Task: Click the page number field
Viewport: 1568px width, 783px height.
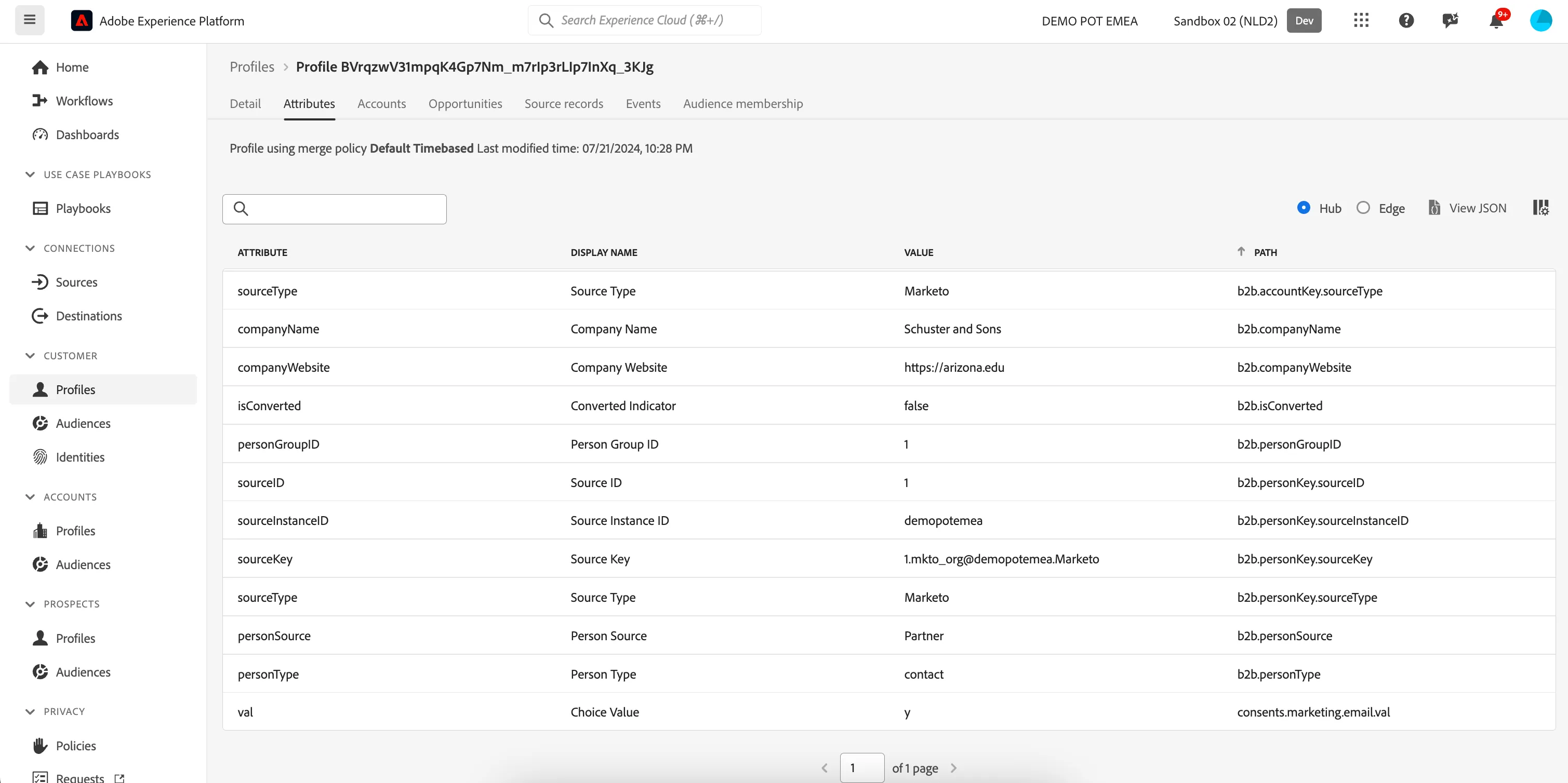Action: [x=862, y=768]
